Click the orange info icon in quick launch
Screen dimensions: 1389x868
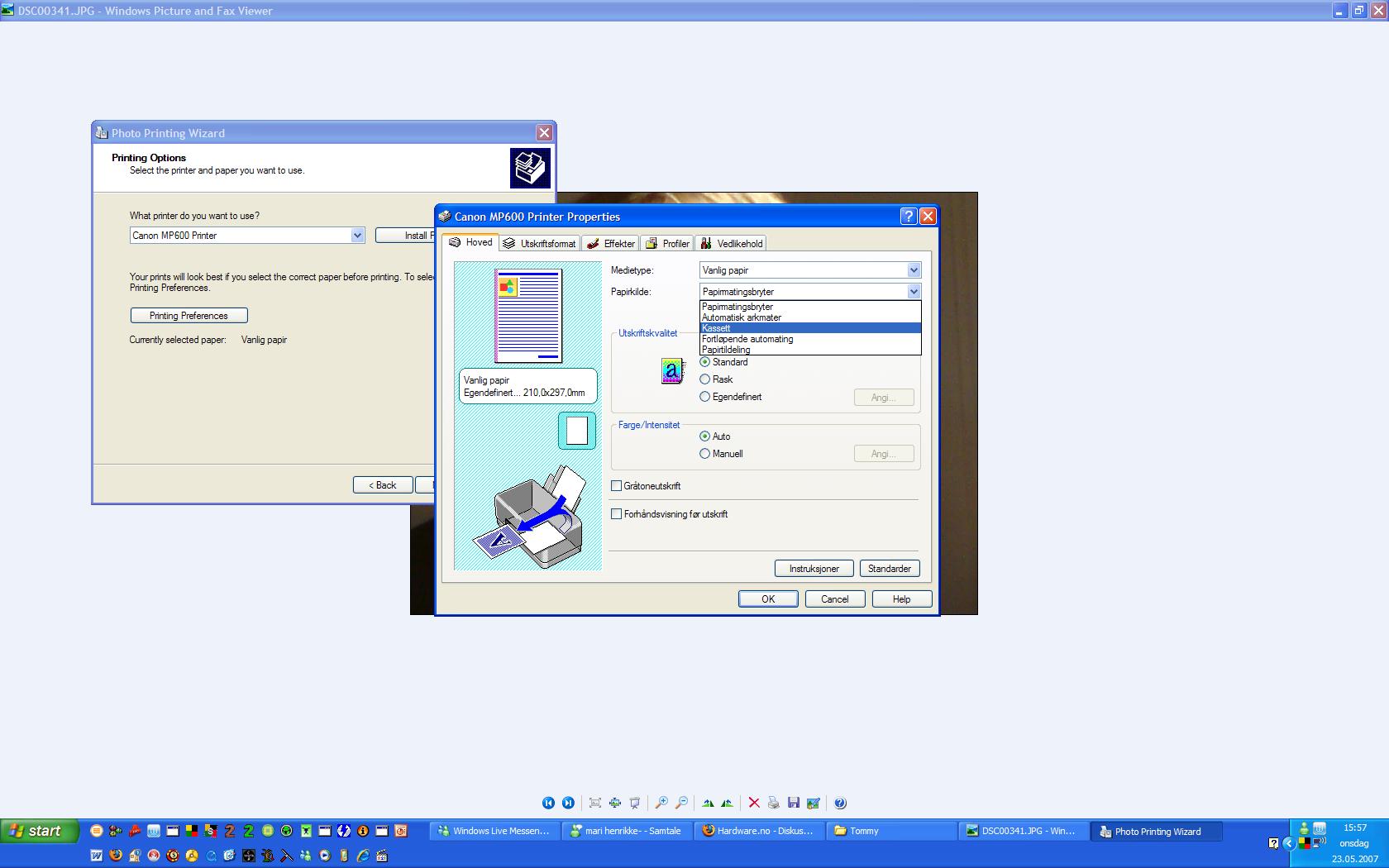coord(362,831)
